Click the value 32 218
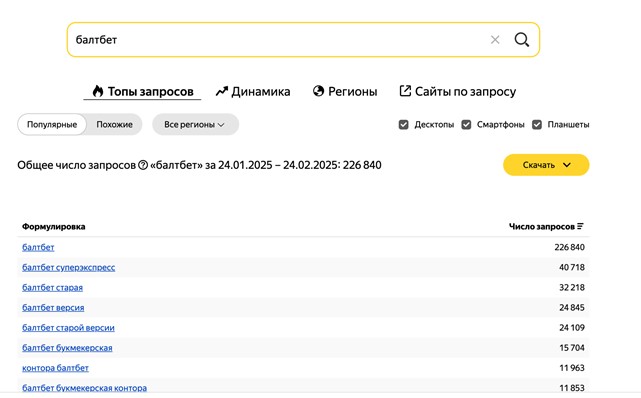The height and width of the screenshot is (398, 641). 572,287
